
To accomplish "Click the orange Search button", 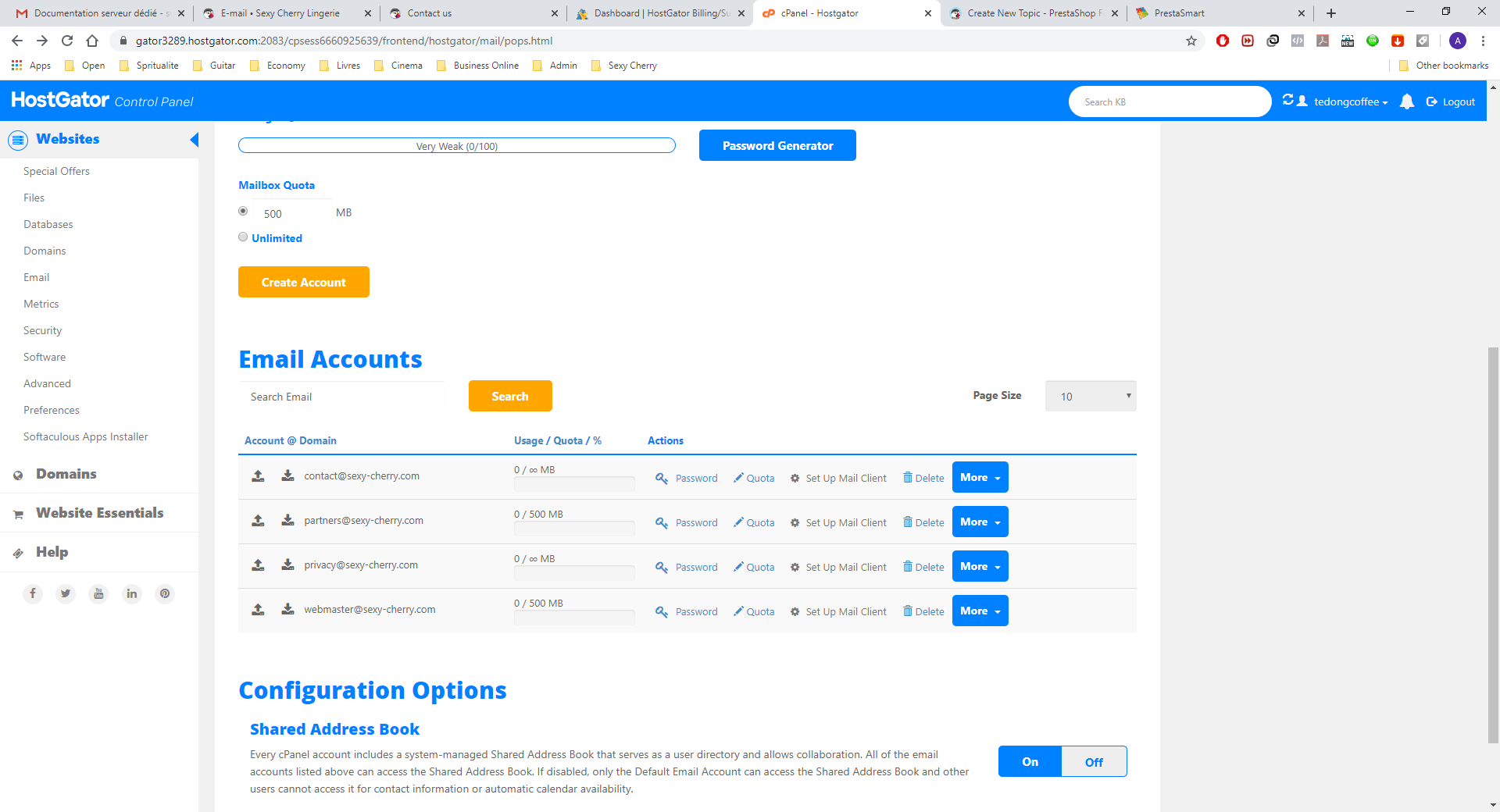I will [510, 396].
